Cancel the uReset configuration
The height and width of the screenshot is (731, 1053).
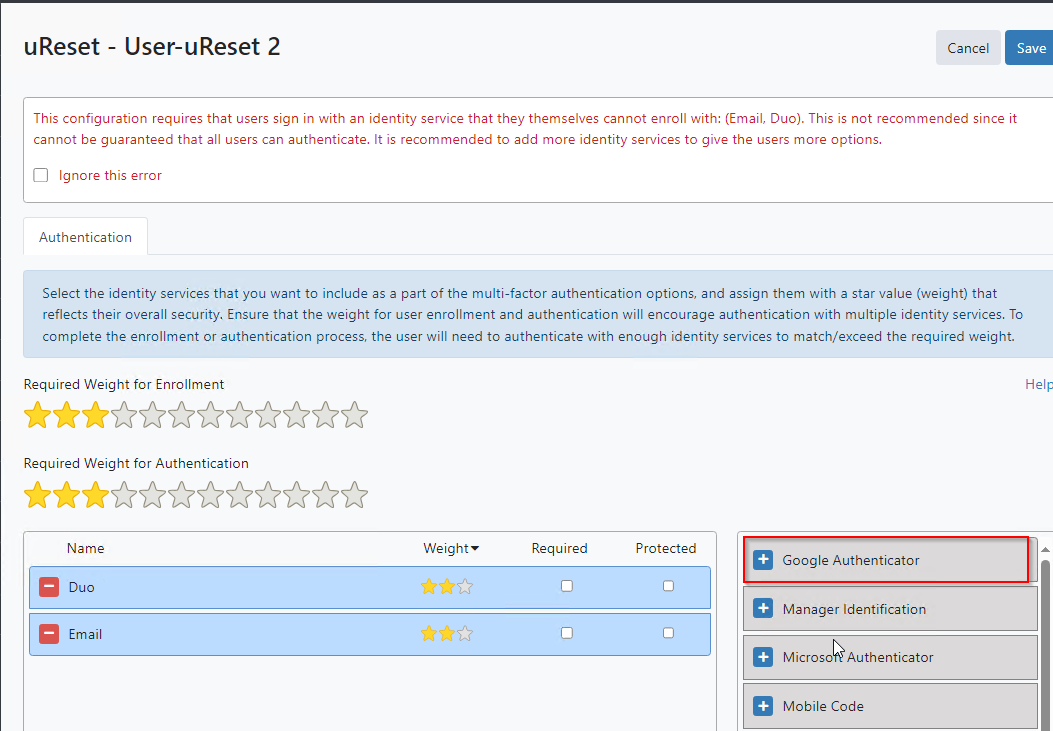[x=968, y=48]
